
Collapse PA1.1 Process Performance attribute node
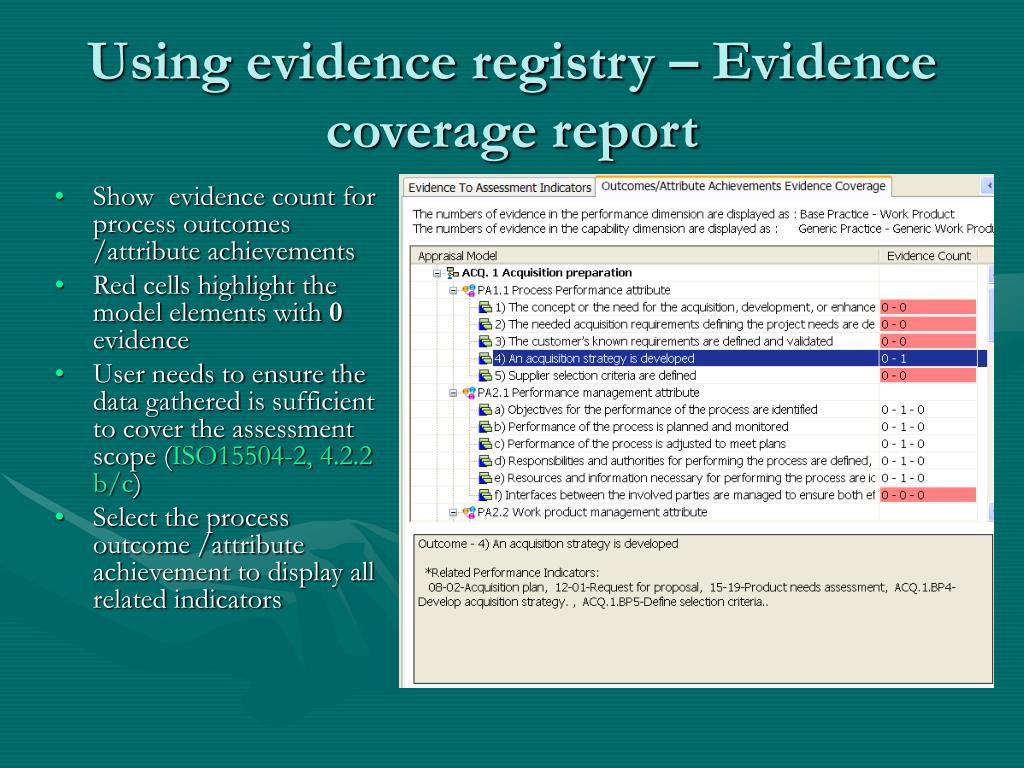click(x=453, y=290)
